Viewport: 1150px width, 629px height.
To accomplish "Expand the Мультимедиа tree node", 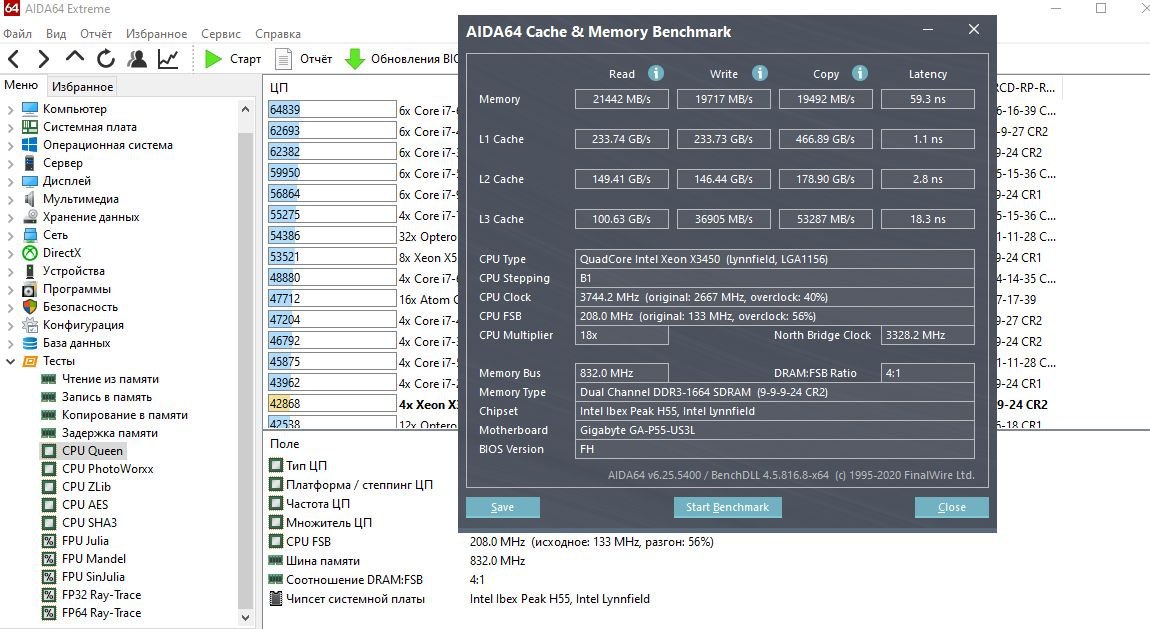I will pyautogui.click(x=10, y=199).
